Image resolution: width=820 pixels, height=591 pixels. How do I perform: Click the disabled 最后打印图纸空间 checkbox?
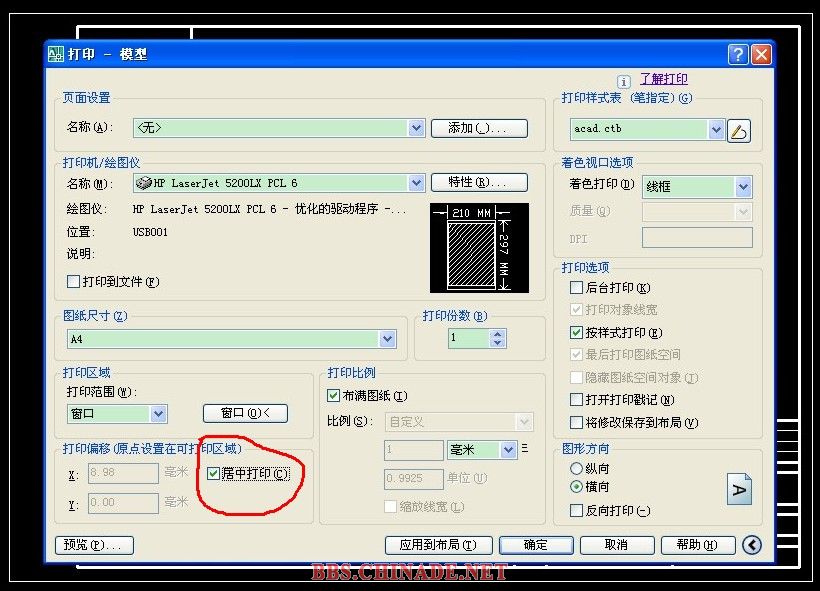(576, 355)
